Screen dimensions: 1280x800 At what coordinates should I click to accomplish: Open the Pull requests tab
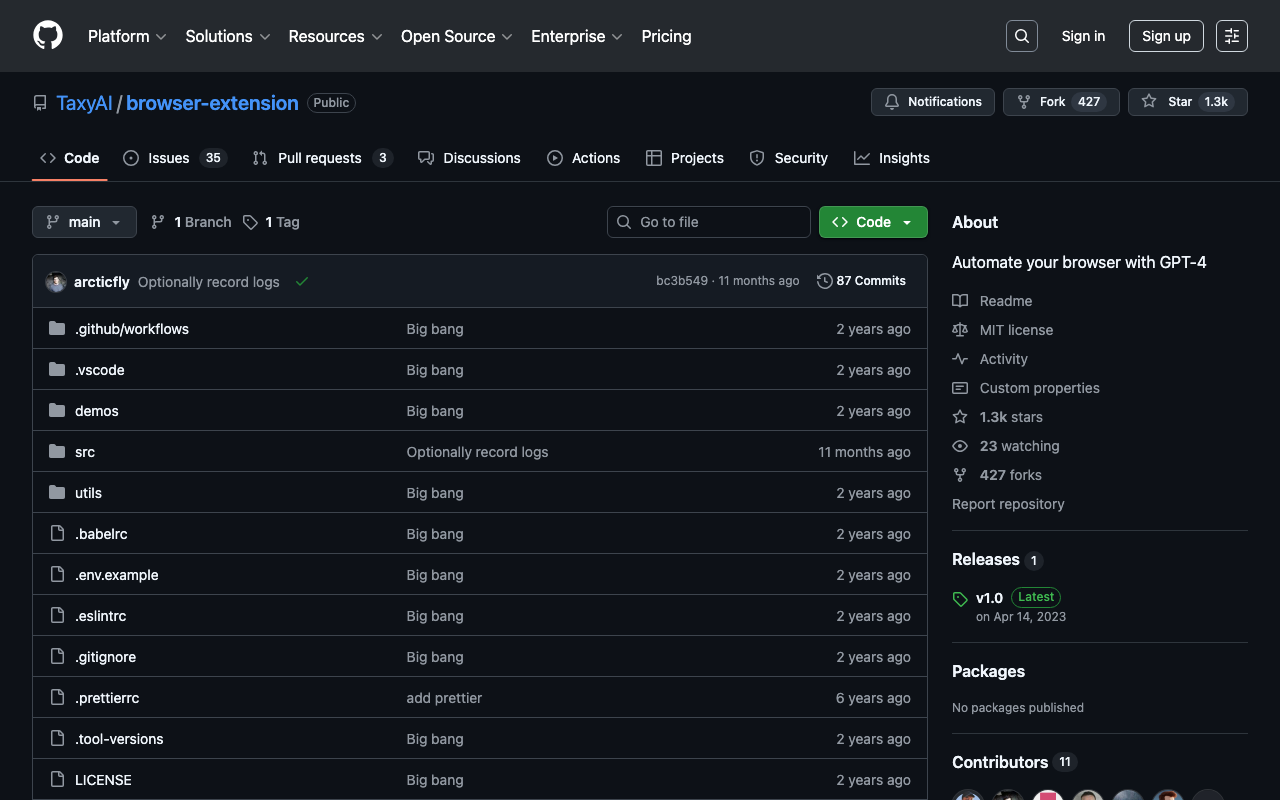(319, 158)
